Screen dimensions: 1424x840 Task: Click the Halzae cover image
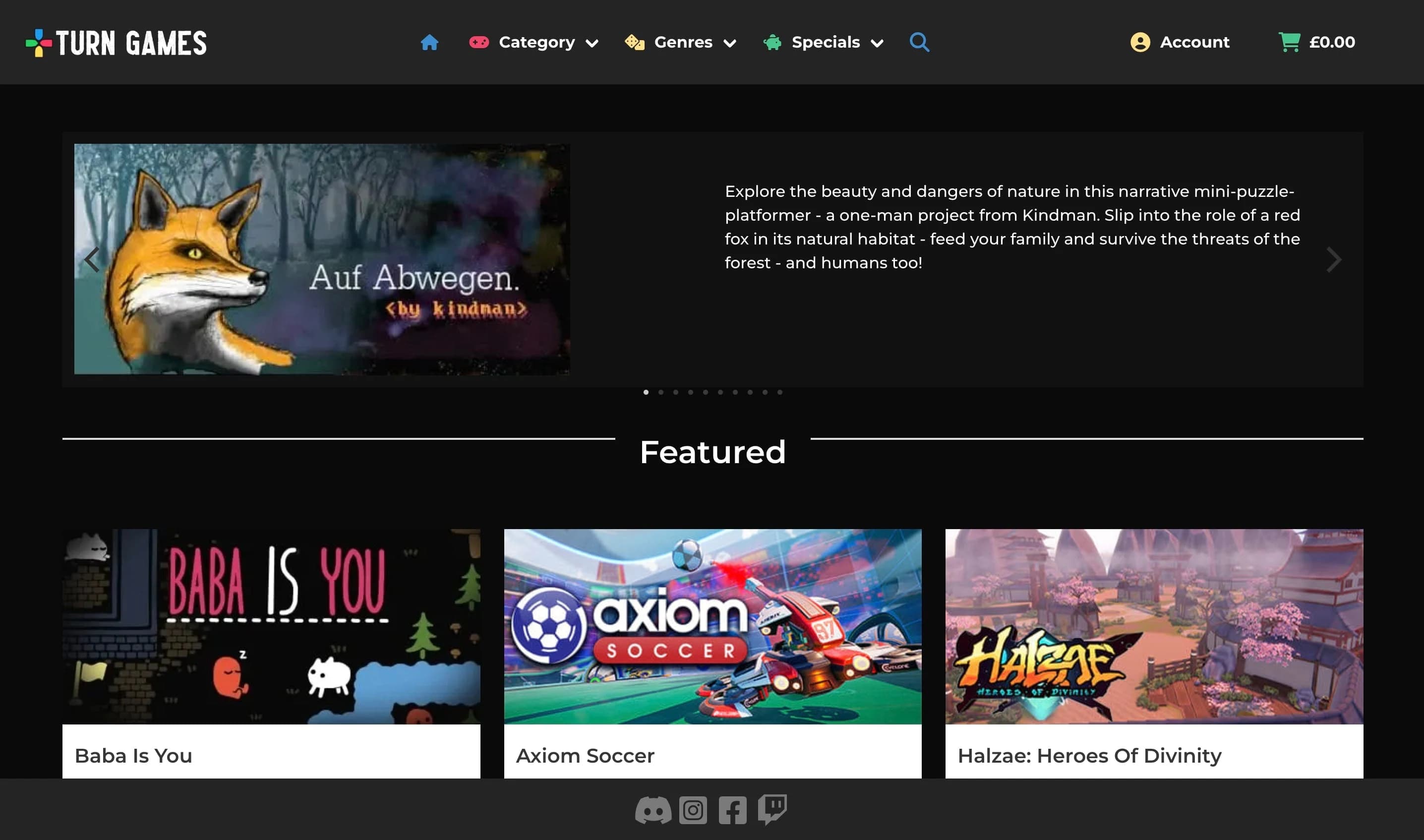click(x=1154, y=627)
